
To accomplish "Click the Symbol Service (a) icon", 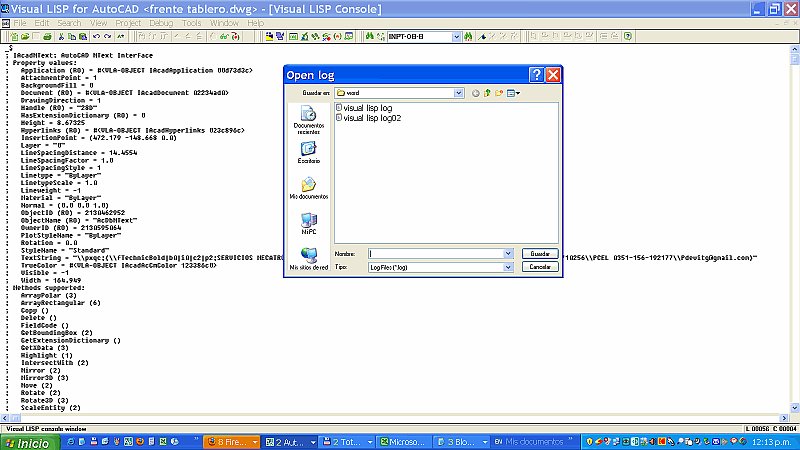I will (338, 36).
